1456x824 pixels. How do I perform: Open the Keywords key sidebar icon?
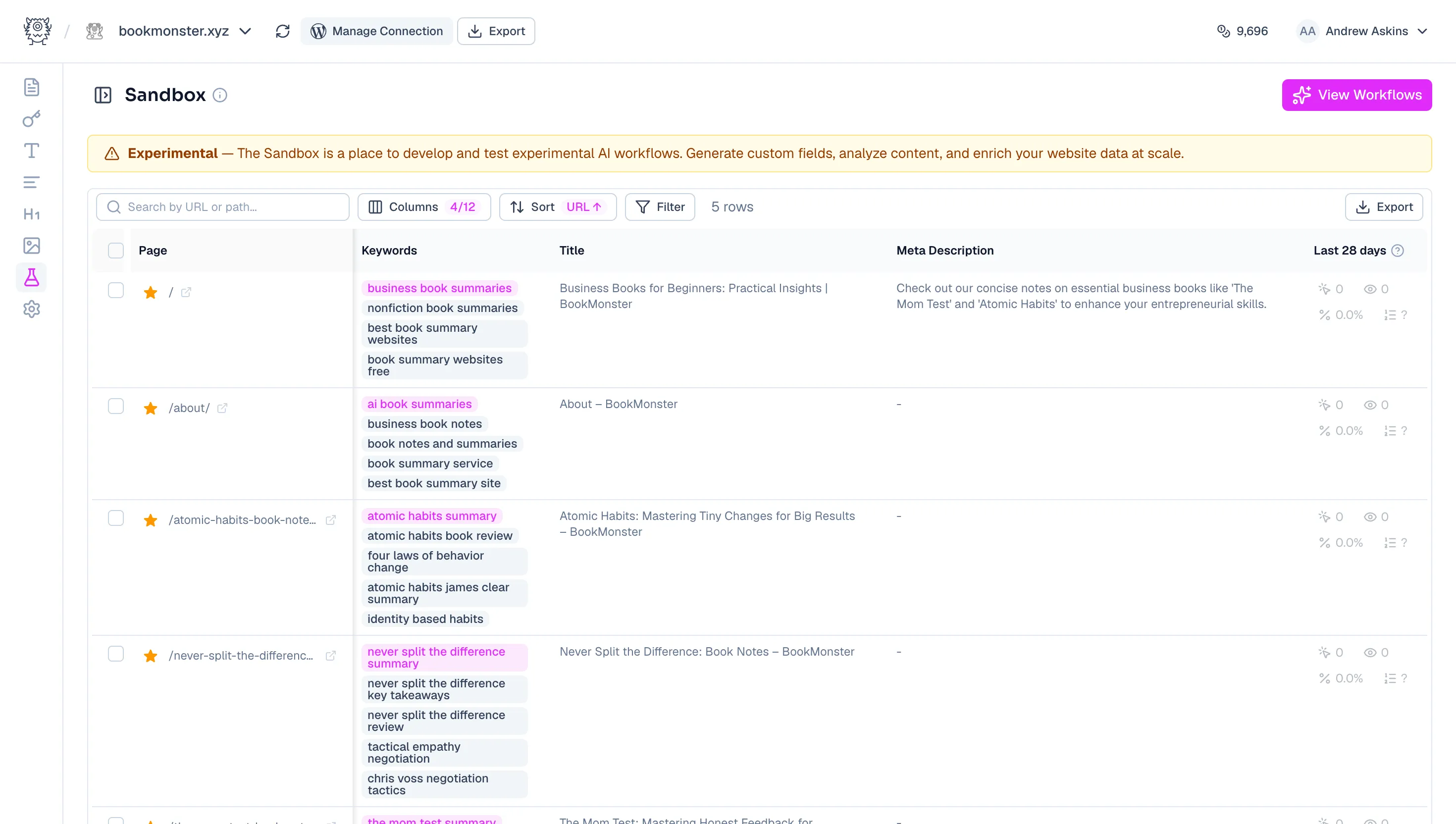pos(31,119)
